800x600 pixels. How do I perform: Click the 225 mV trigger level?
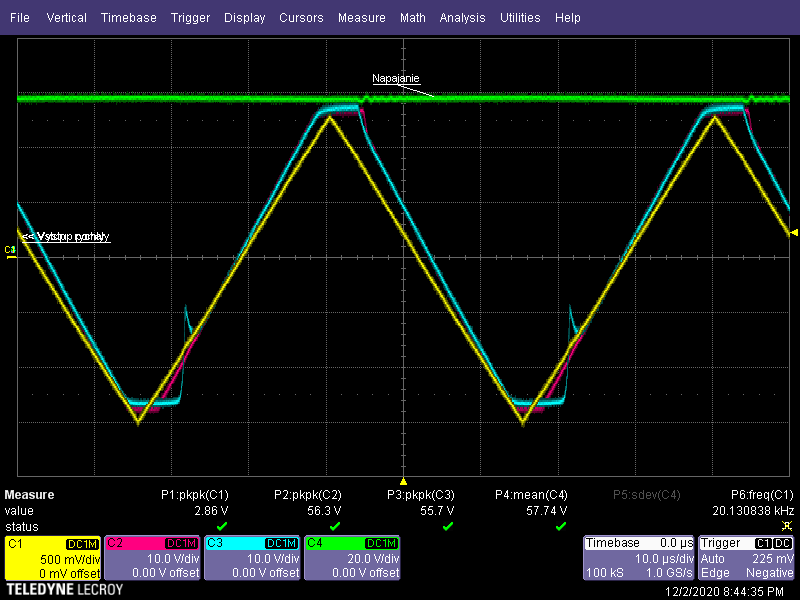pos(772,559)
